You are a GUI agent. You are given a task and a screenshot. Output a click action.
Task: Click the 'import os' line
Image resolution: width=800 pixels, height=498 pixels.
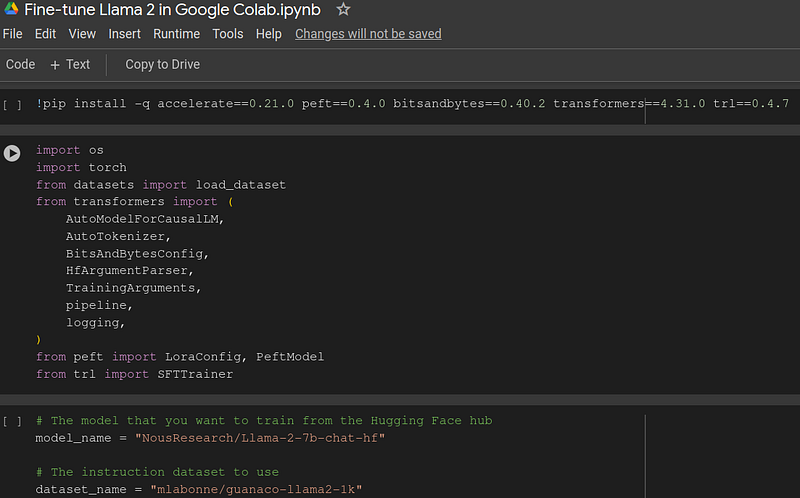pos(70,150)
